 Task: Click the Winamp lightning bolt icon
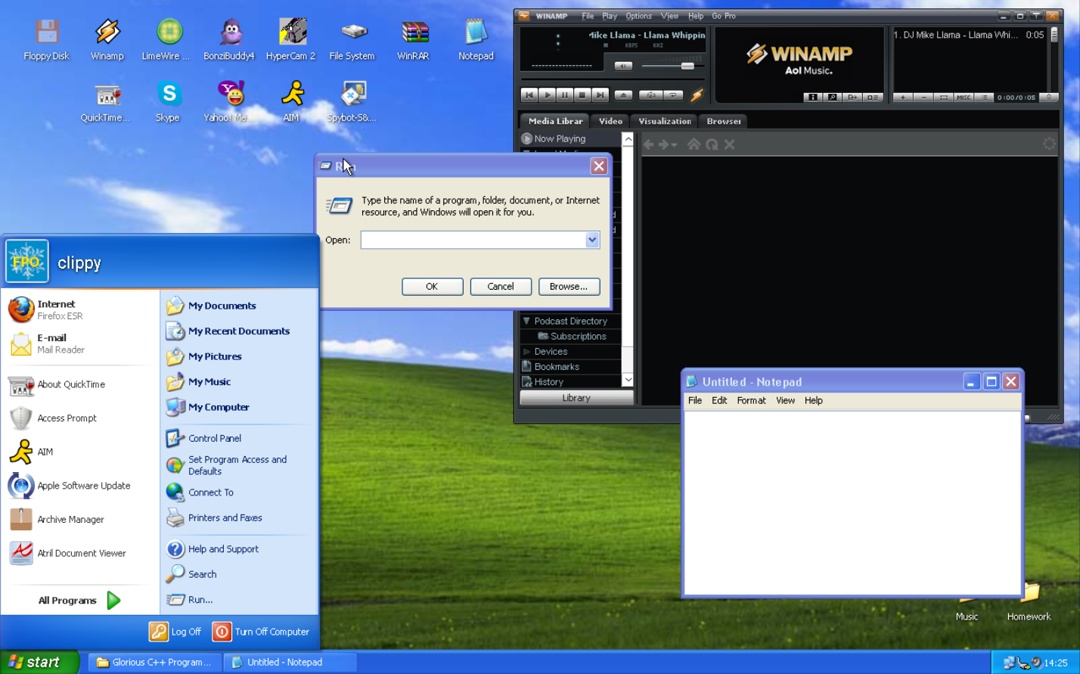(x=697, y=95)
